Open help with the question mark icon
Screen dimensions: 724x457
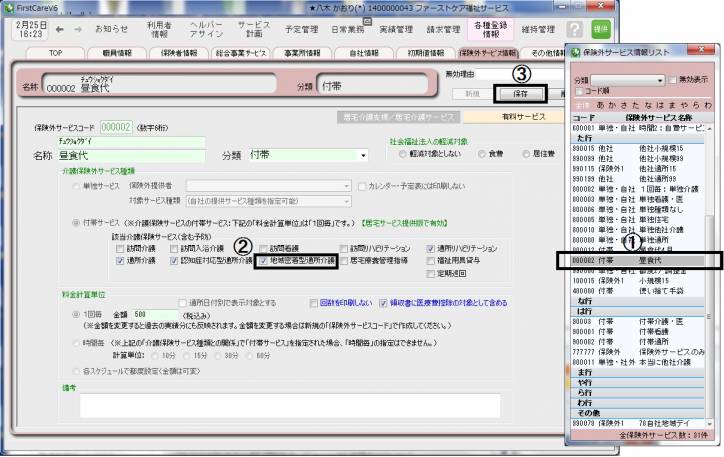point(575,30)
